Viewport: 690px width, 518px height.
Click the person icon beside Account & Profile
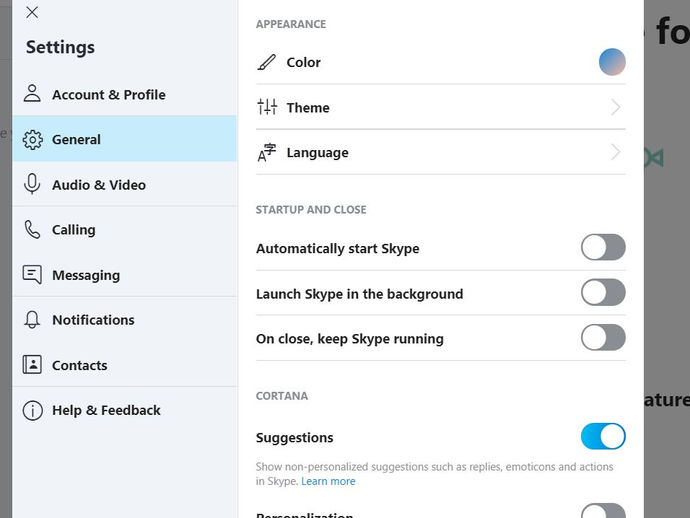click(32, 93)
